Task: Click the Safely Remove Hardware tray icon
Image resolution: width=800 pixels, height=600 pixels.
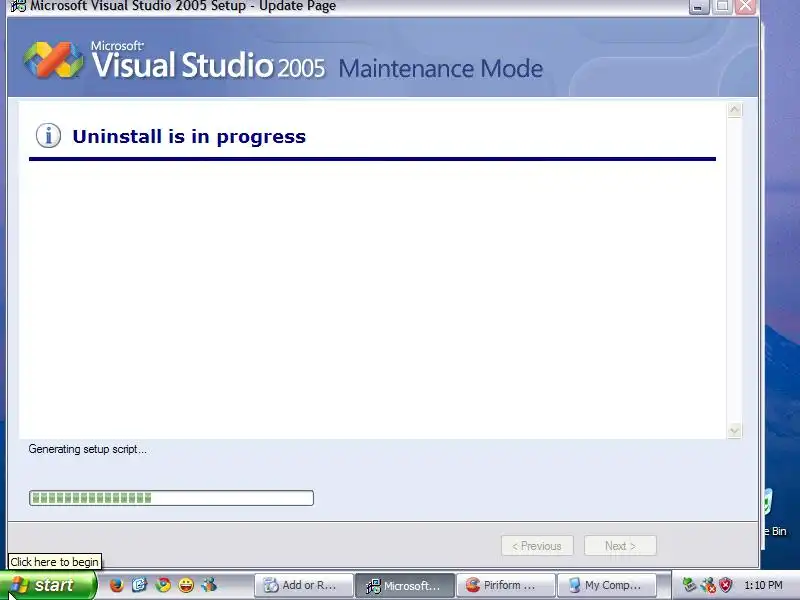Action: pyautogui.click(x=689, y=585)
